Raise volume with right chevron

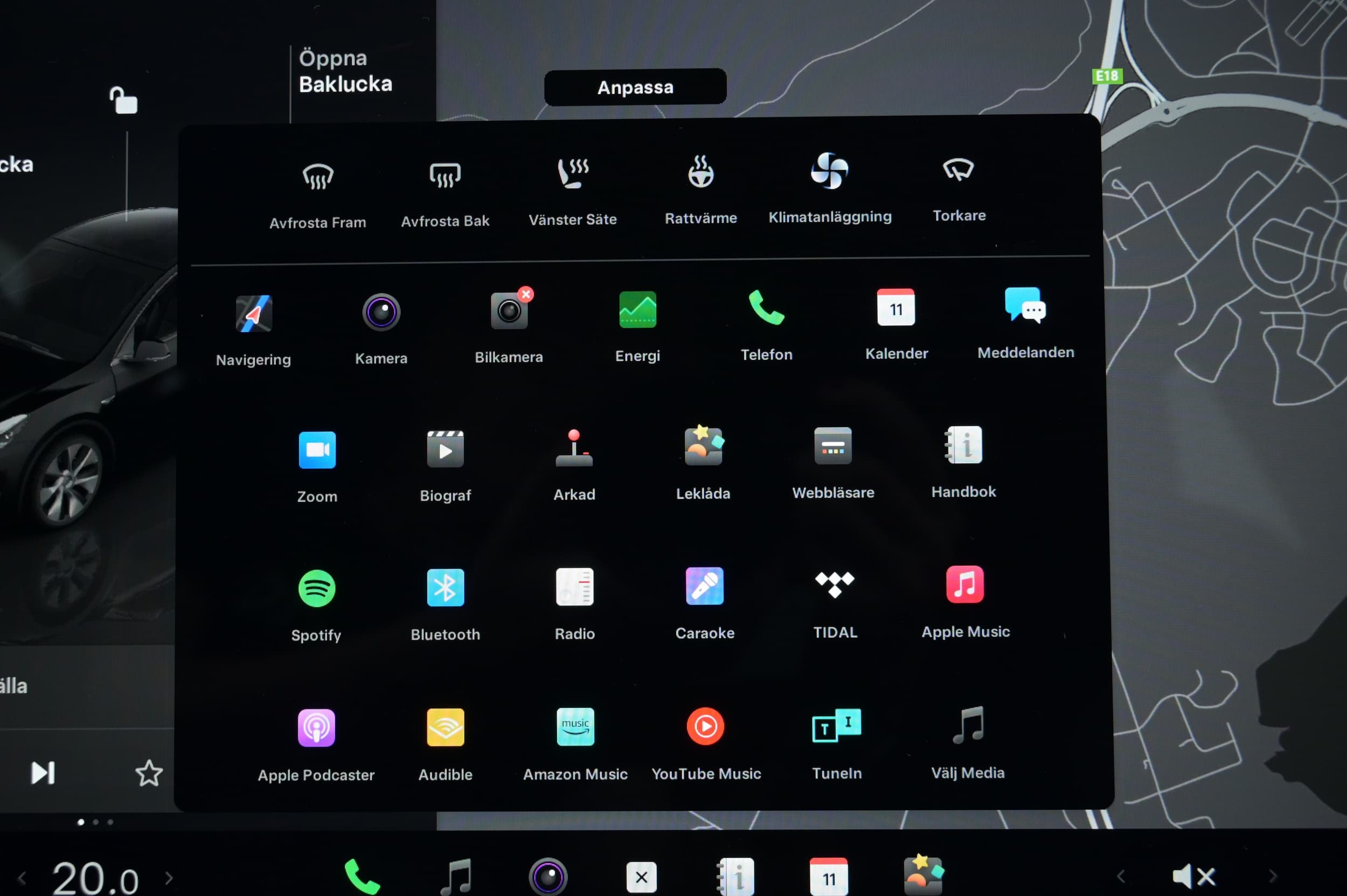pyautogui.click(x=1273, y=876)
